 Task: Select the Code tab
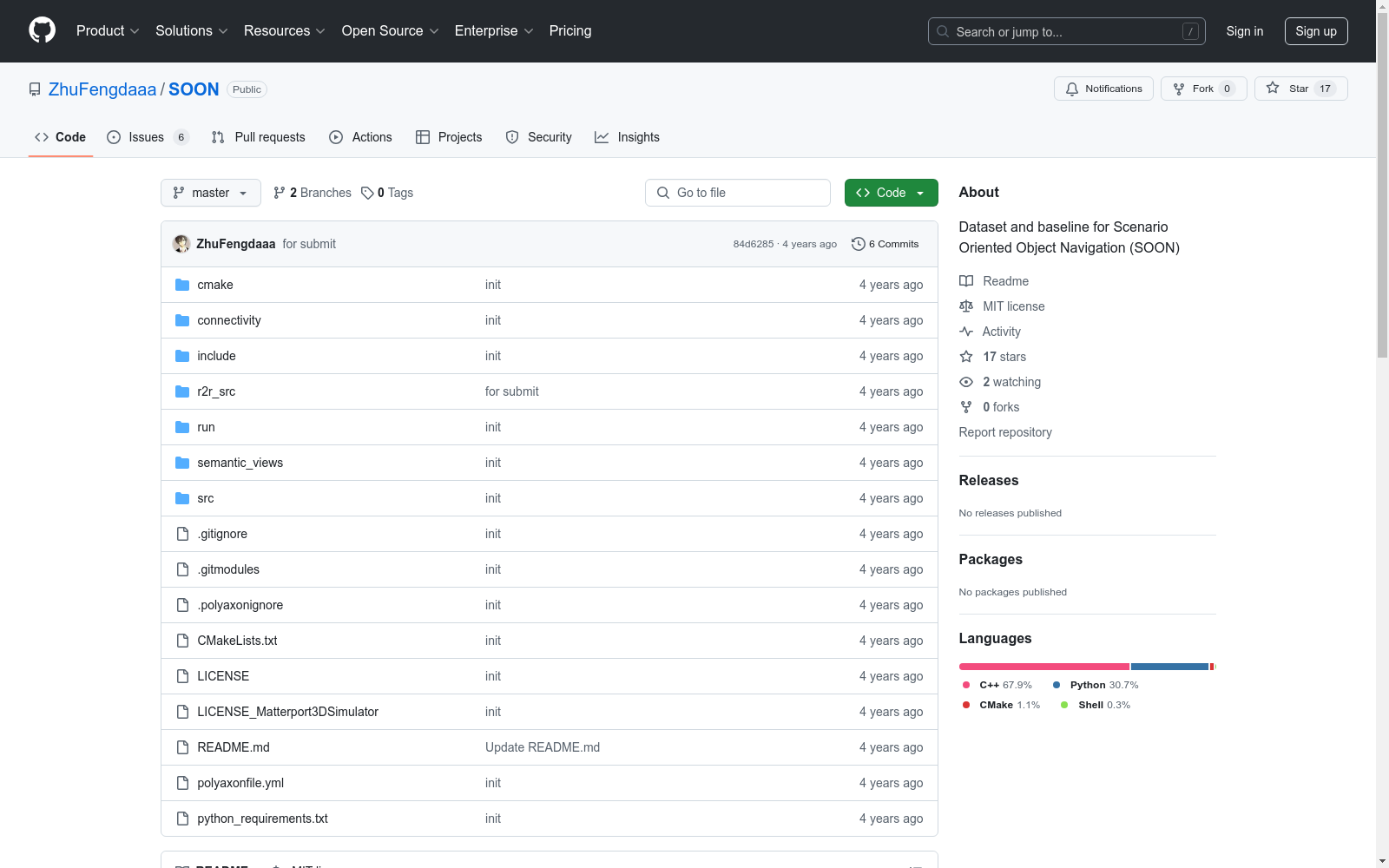[x=61, y=137]
